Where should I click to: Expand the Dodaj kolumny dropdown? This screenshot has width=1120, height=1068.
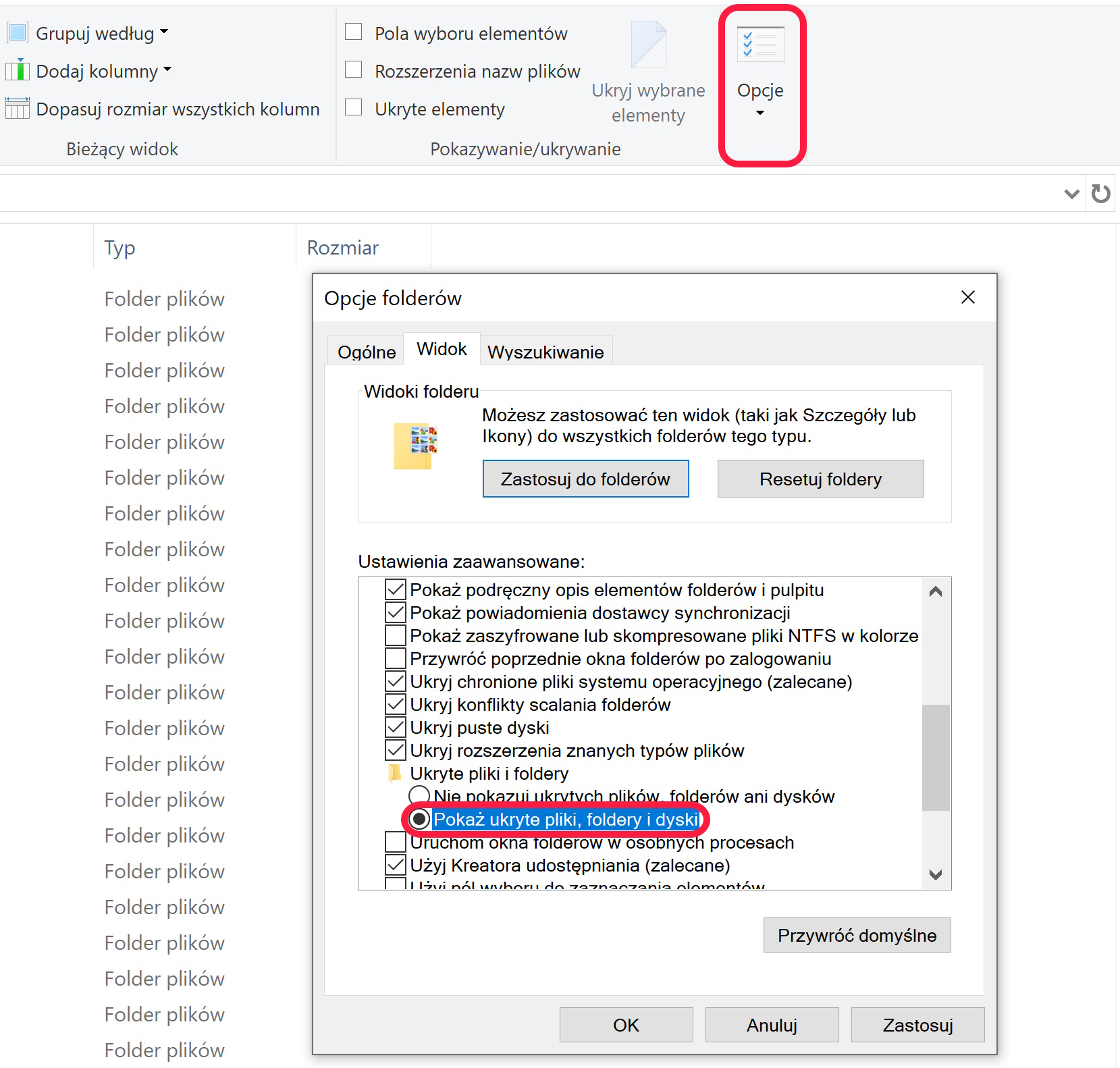pos(167,70)
